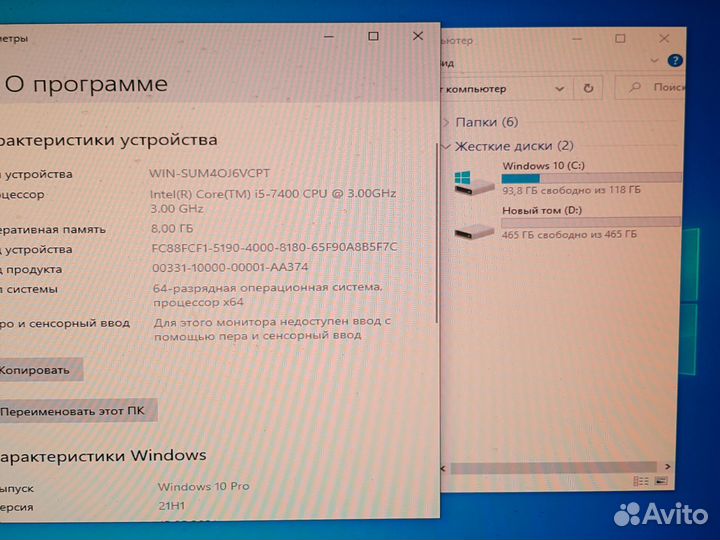Viewport: 720px width, 540px height.
Task: Select product code 00331-10000-00001-AA374
Action: (x=230, y=267)
